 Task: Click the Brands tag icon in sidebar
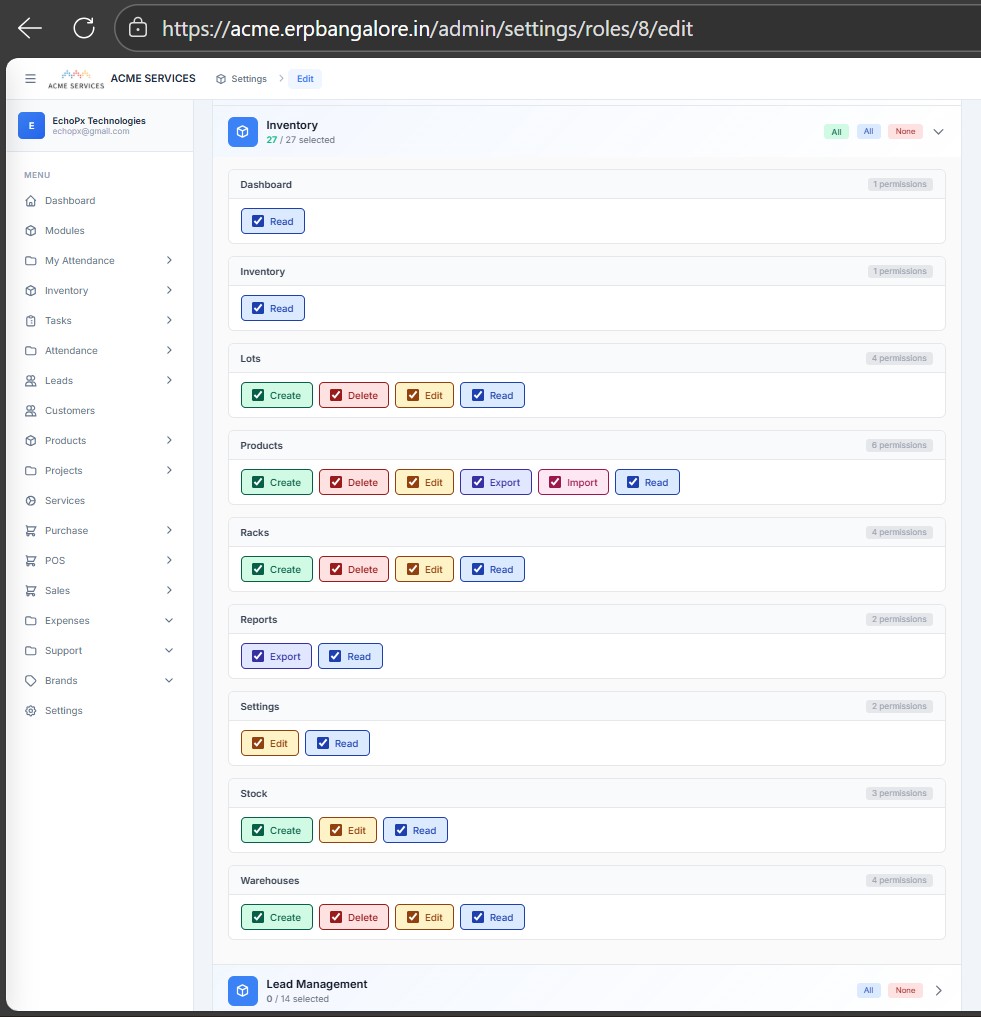(x=31, y=681)
